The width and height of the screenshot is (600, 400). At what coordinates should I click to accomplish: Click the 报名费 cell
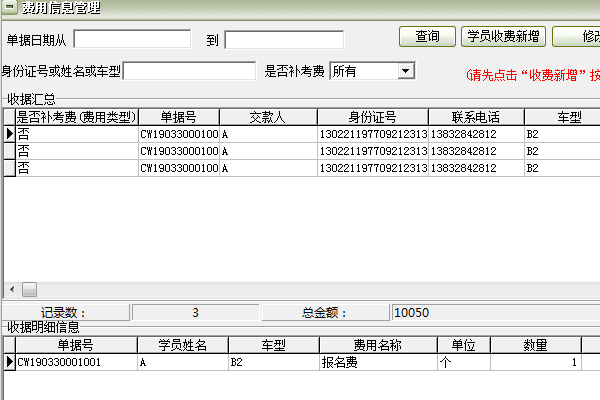click(x=378, y=362)
